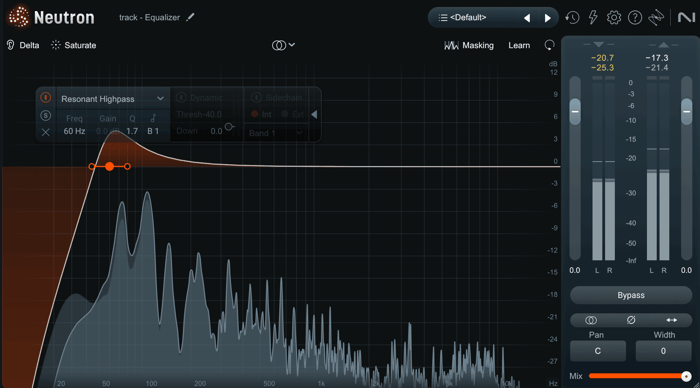Click the center orange EQ node
This screenshot has width=700, height=388.
pyautogui.click(x=109, y=167)
